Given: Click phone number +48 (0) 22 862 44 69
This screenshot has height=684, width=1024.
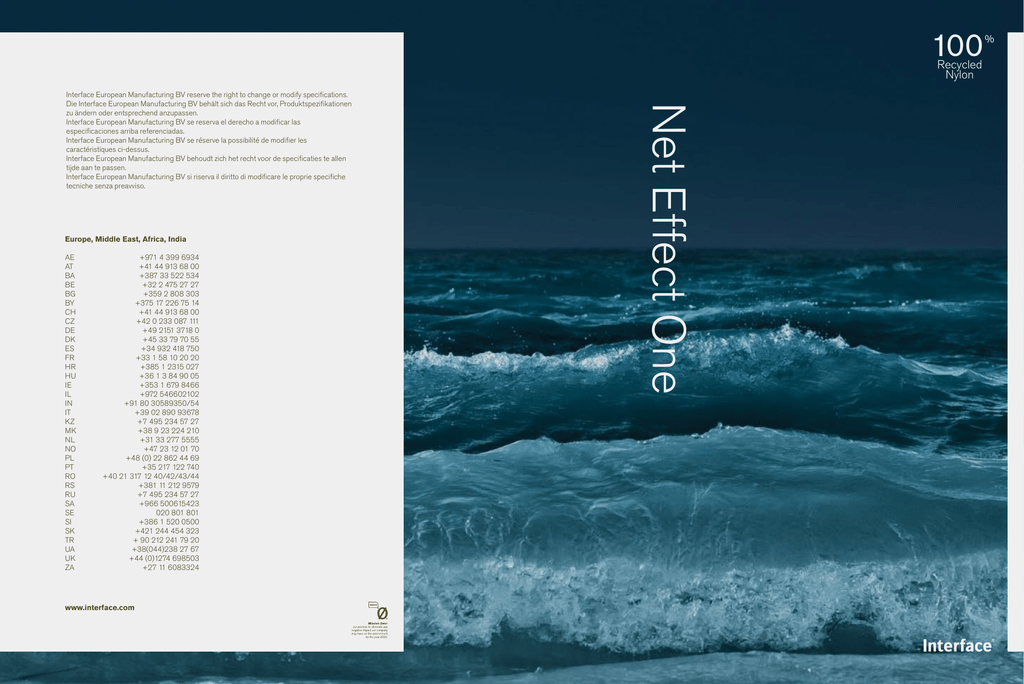Looking at the screenshot, I should [163, 459].
